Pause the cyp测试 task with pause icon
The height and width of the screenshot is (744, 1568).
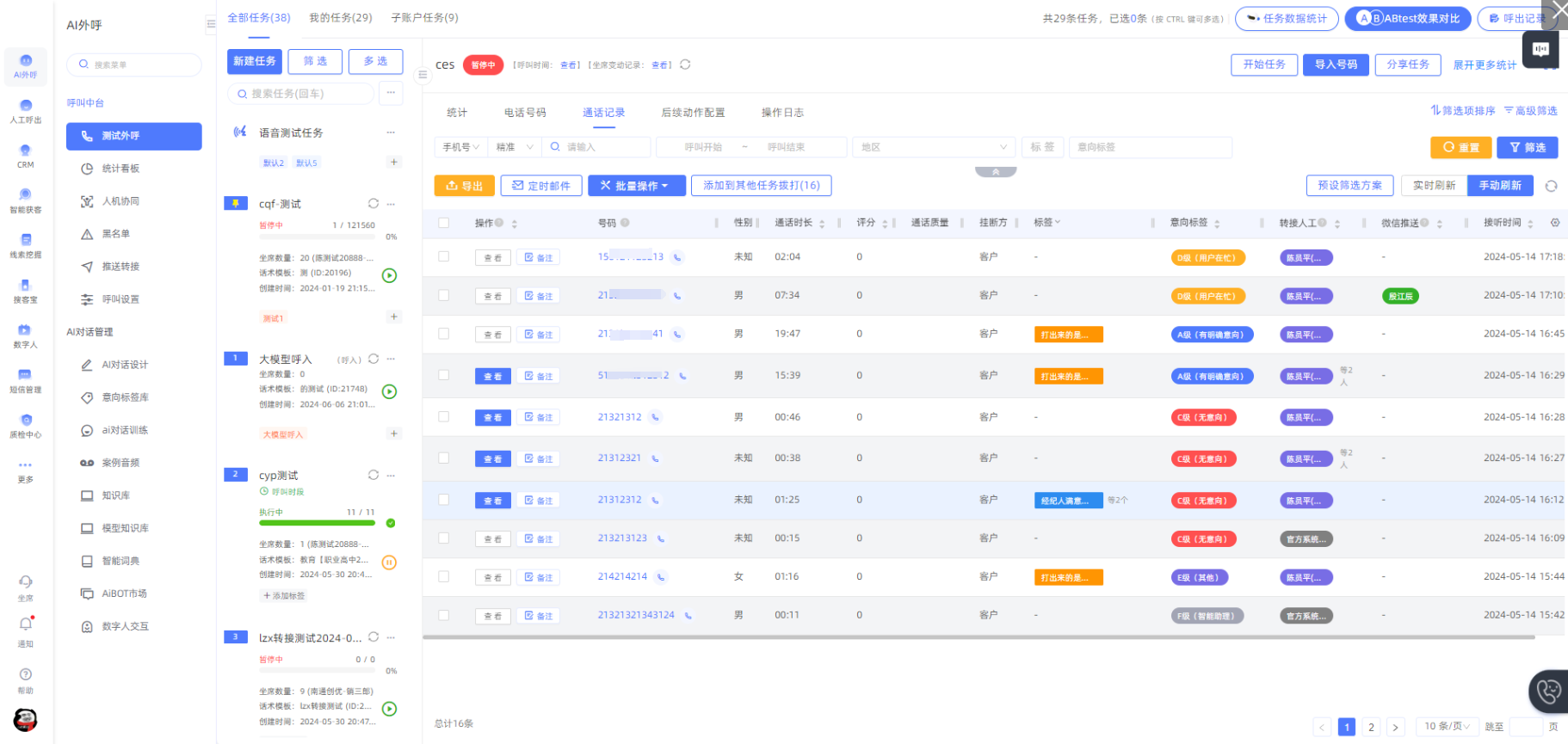tap(389, 563)
